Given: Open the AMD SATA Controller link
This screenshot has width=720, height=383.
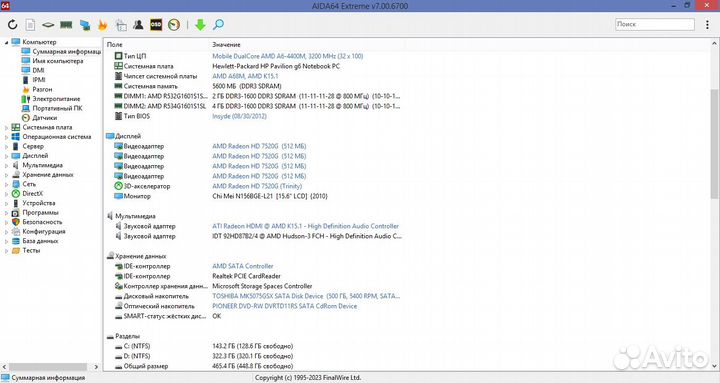Looking at the screenshot, I should (242, 266).
